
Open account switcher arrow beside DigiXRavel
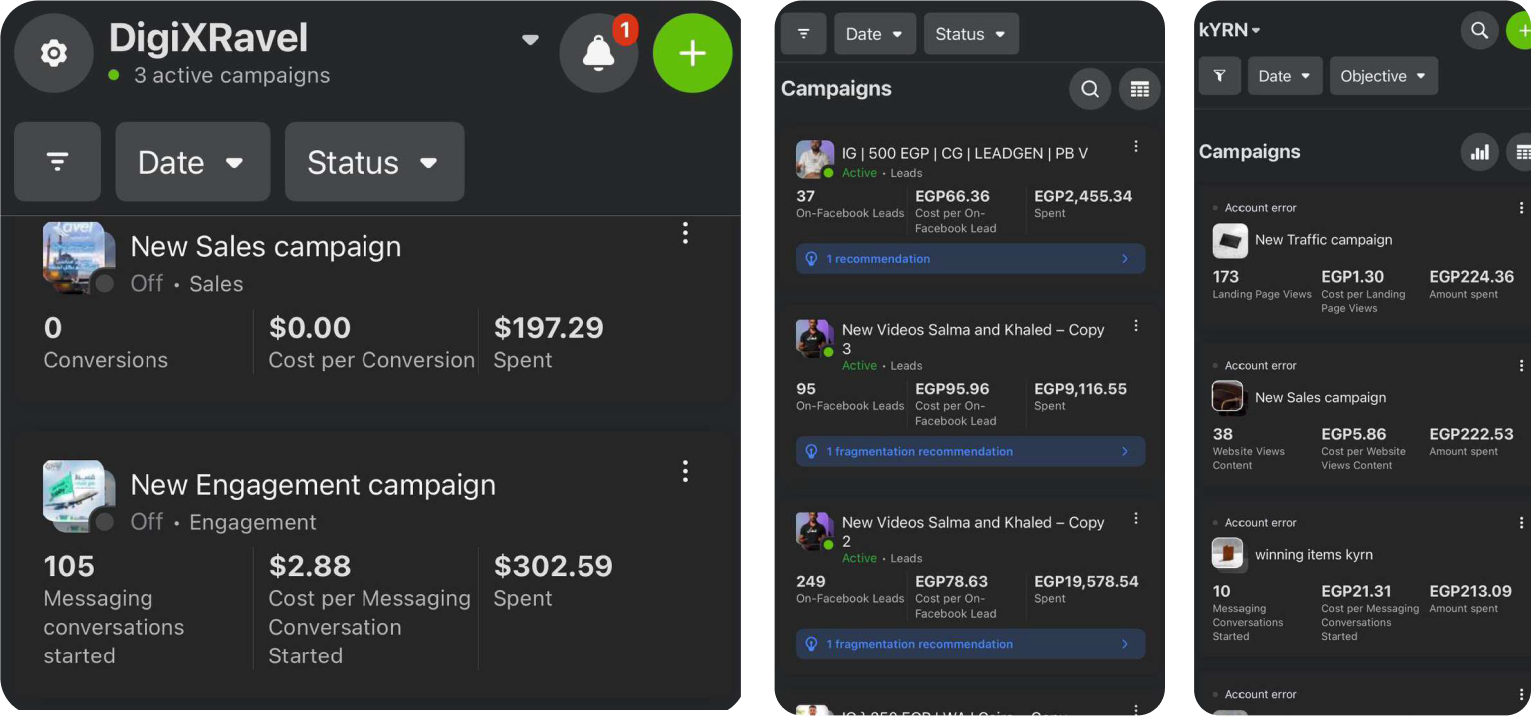pos(530,40)
